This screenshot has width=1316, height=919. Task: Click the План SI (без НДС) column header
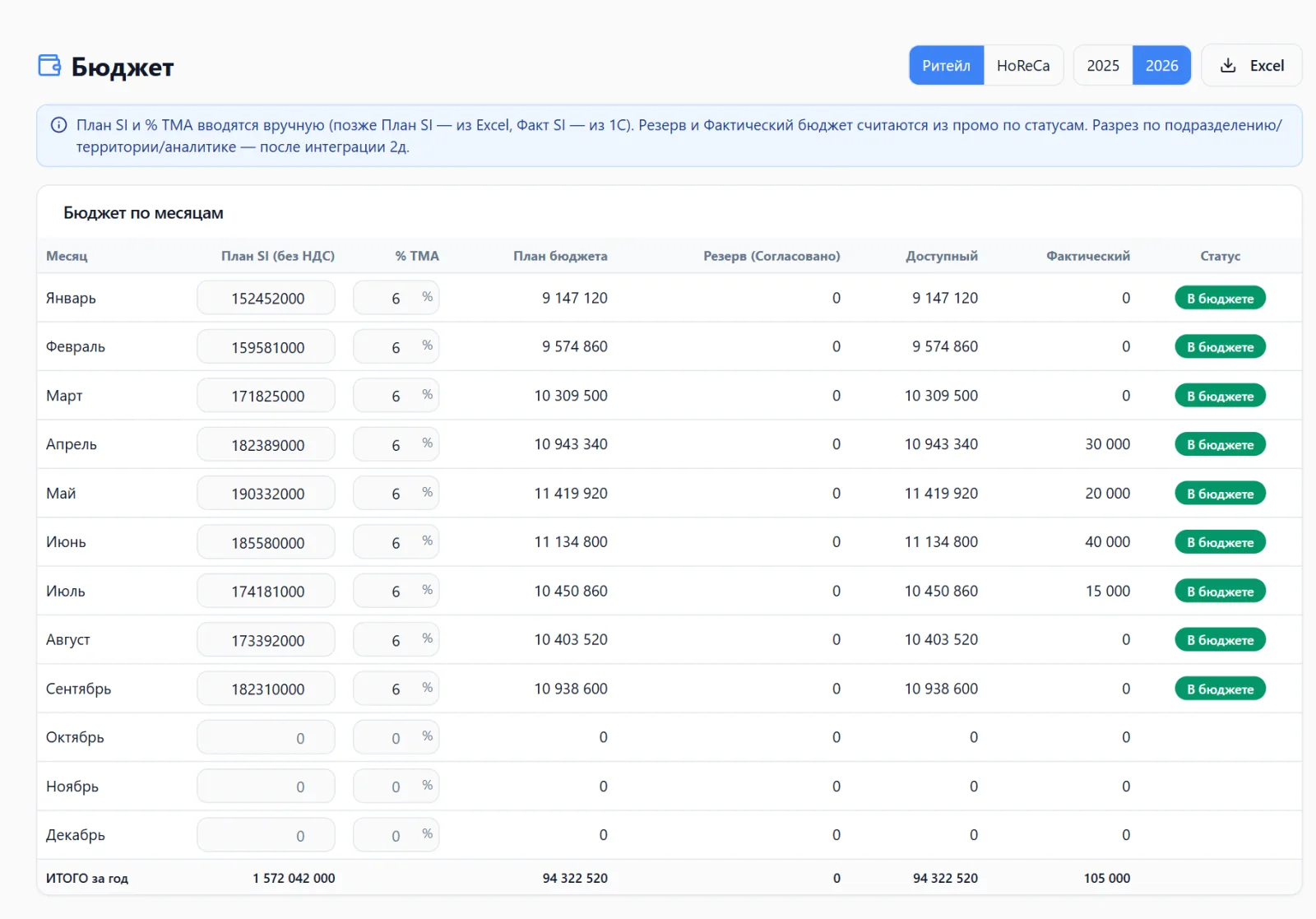[278, 256]
